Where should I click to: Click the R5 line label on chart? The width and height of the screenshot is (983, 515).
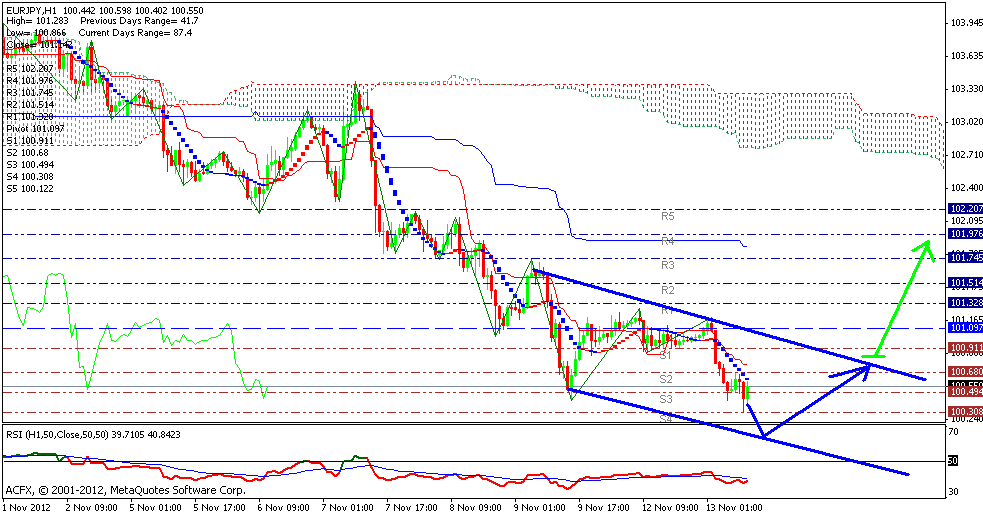[x=668, y=215]
